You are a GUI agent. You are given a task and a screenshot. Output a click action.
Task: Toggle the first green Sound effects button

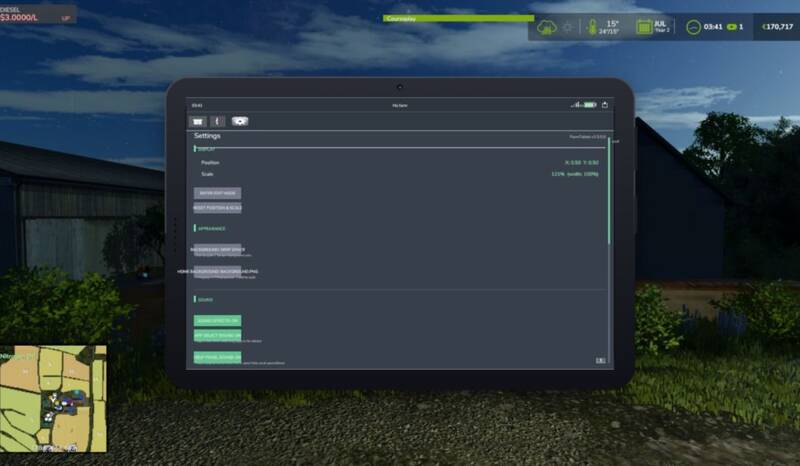(x=217, y=321)
